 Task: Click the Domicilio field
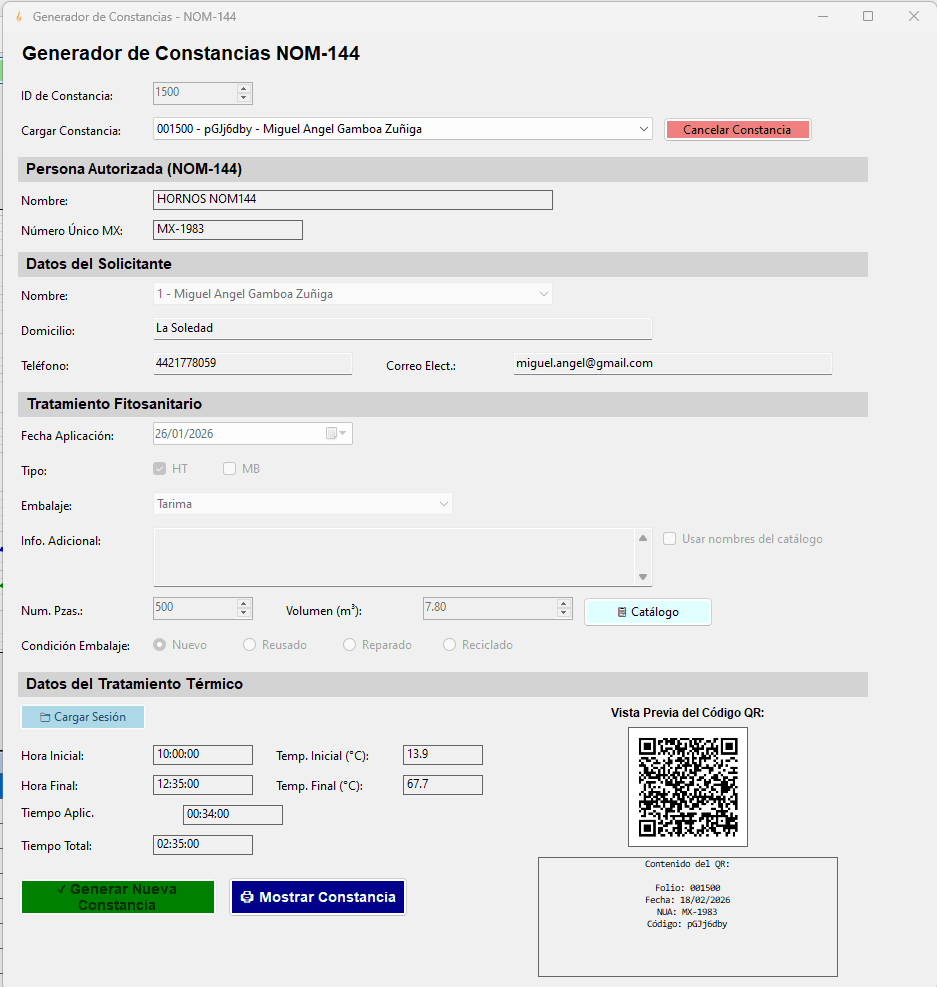coord(403,329)
